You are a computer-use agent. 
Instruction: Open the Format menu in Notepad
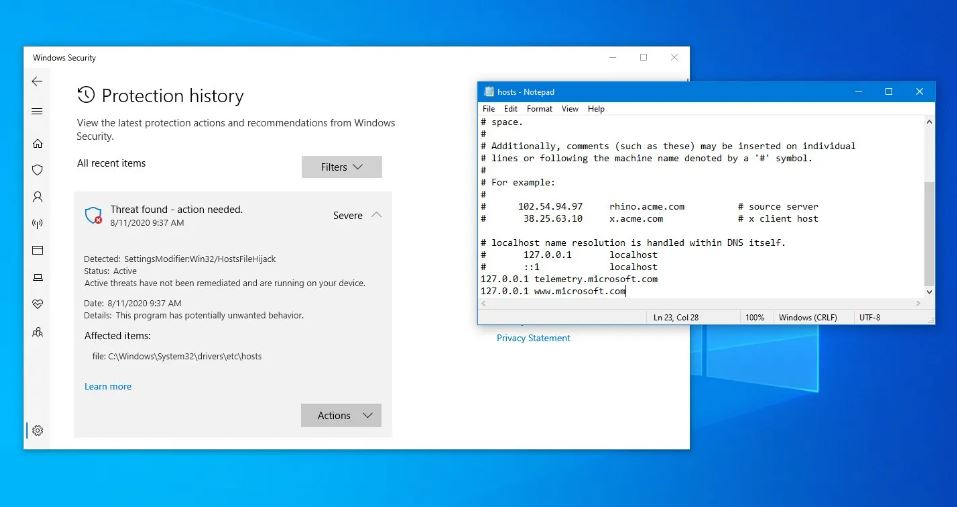539,109
